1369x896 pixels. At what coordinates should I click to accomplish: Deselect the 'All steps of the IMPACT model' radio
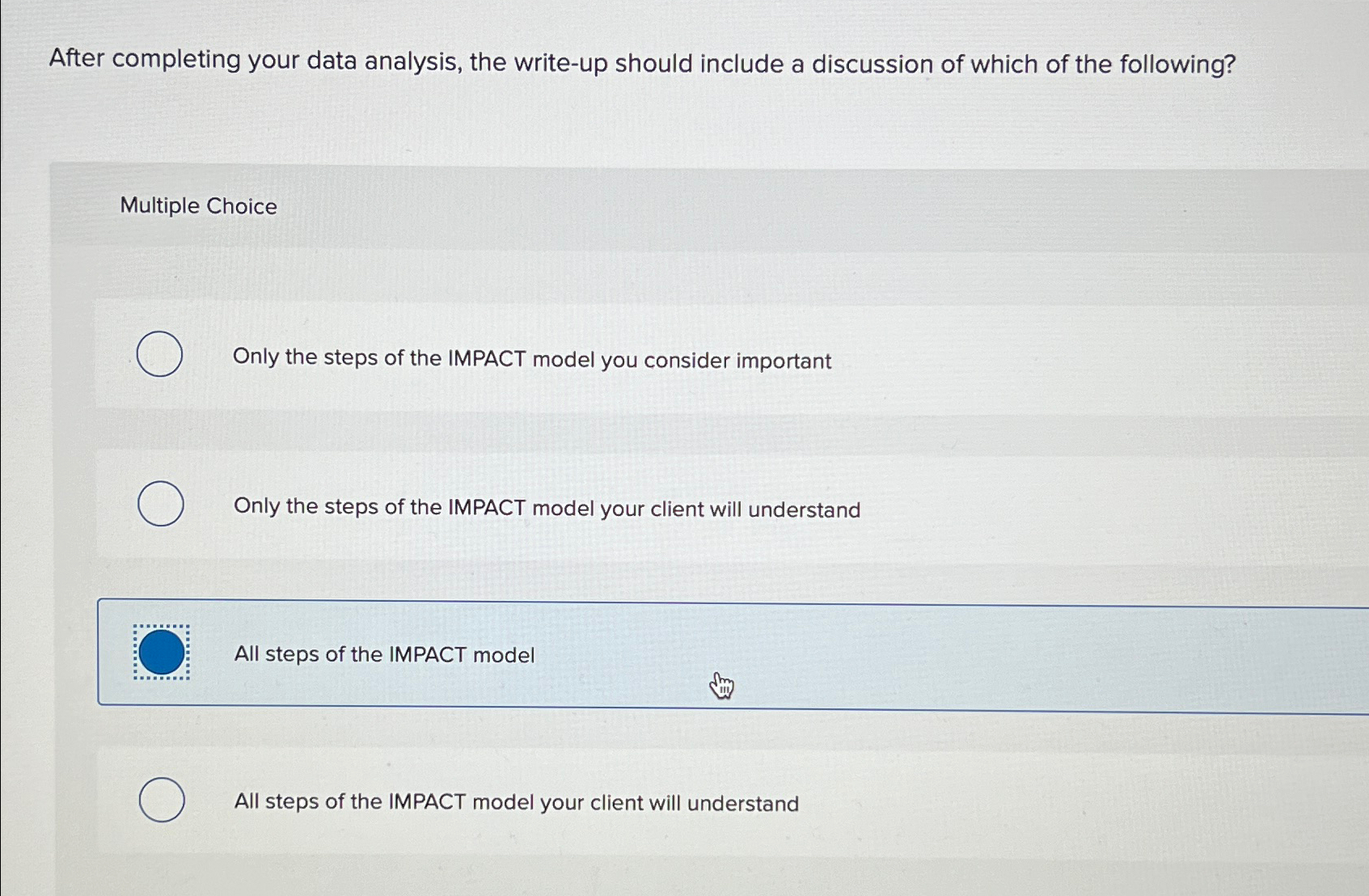point(160,653)
